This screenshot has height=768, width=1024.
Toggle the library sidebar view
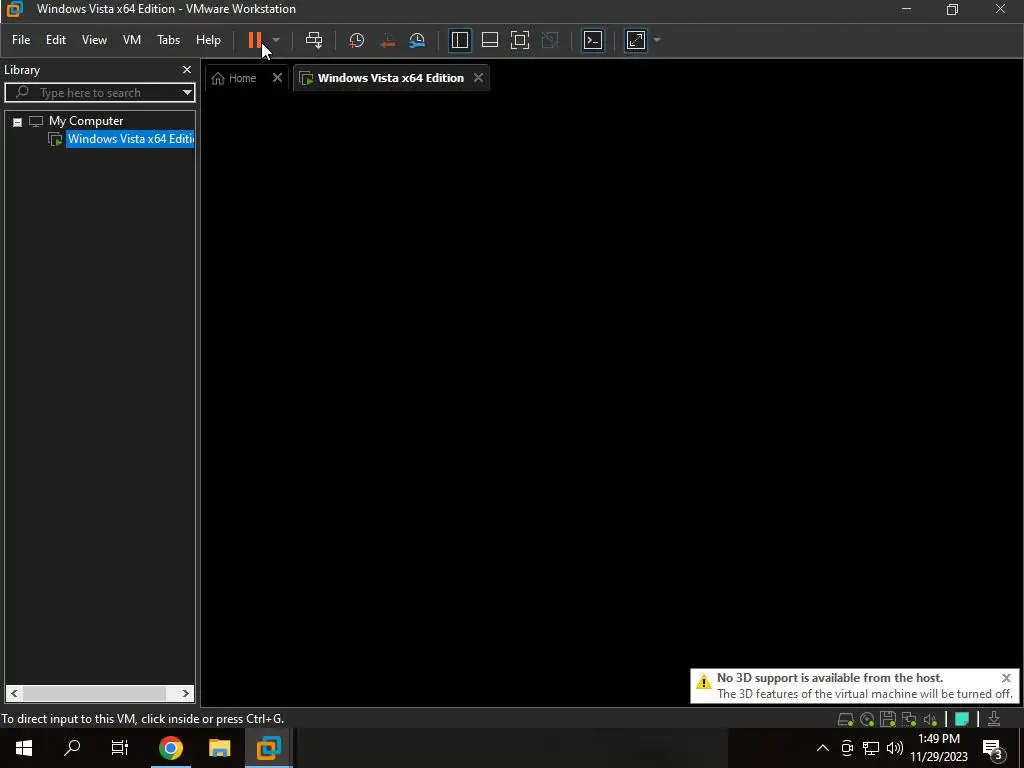click(x=460, y=40)
